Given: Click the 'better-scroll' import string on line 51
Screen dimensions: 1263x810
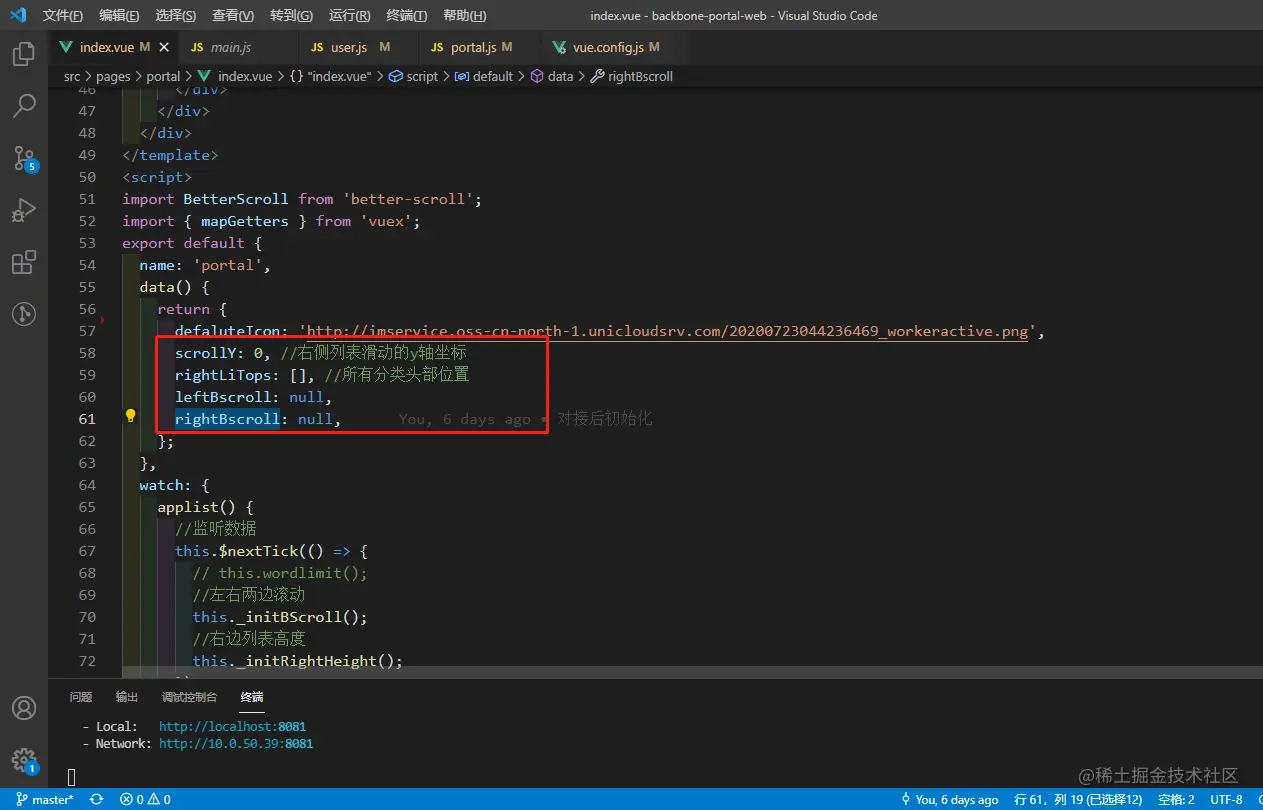Looking at the screenshot, I should 408,199.
